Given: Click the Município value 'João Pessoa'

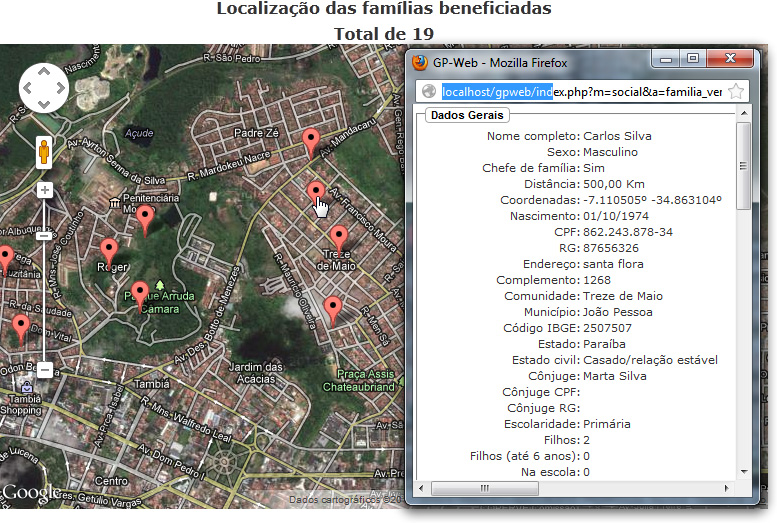Looking at the screenshot, I should click(617, 312).
